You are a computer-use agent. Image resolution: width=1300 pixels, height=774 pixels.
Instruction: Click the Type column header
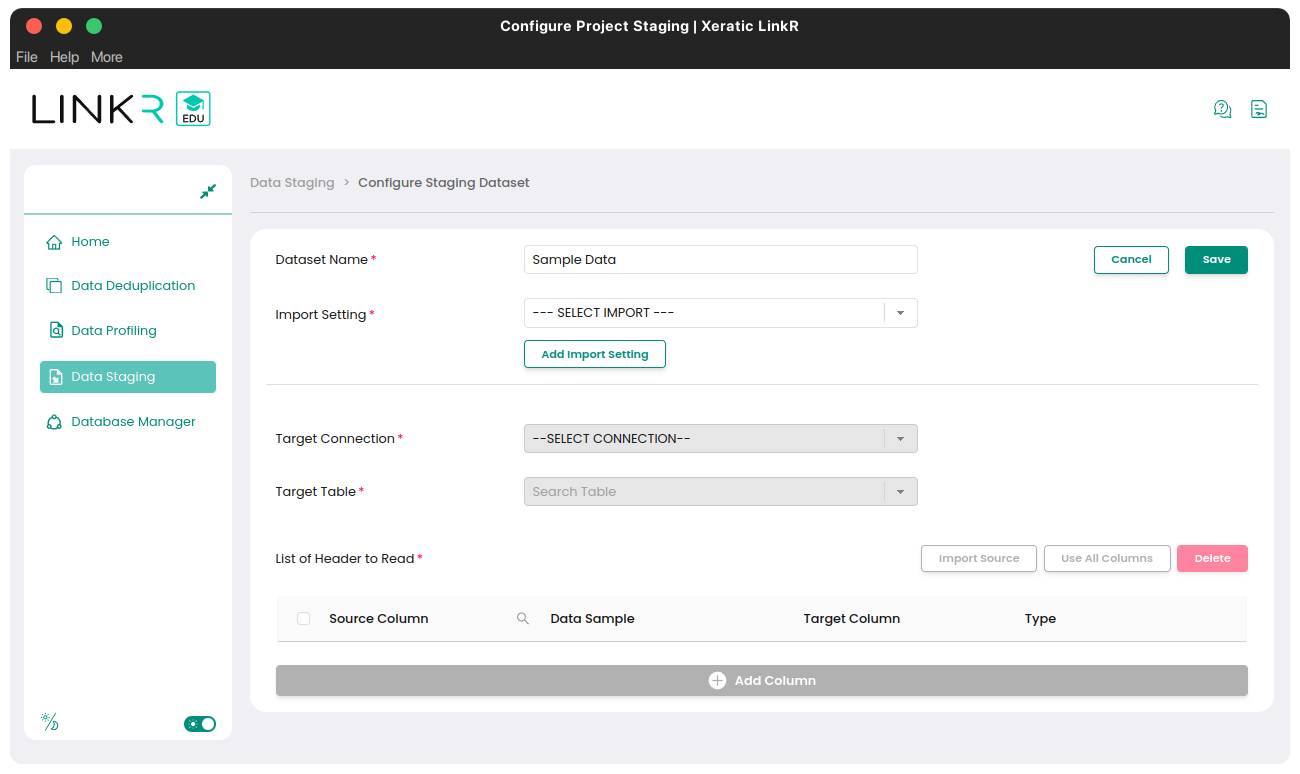pyautogui.click(x=1040, y=619)
